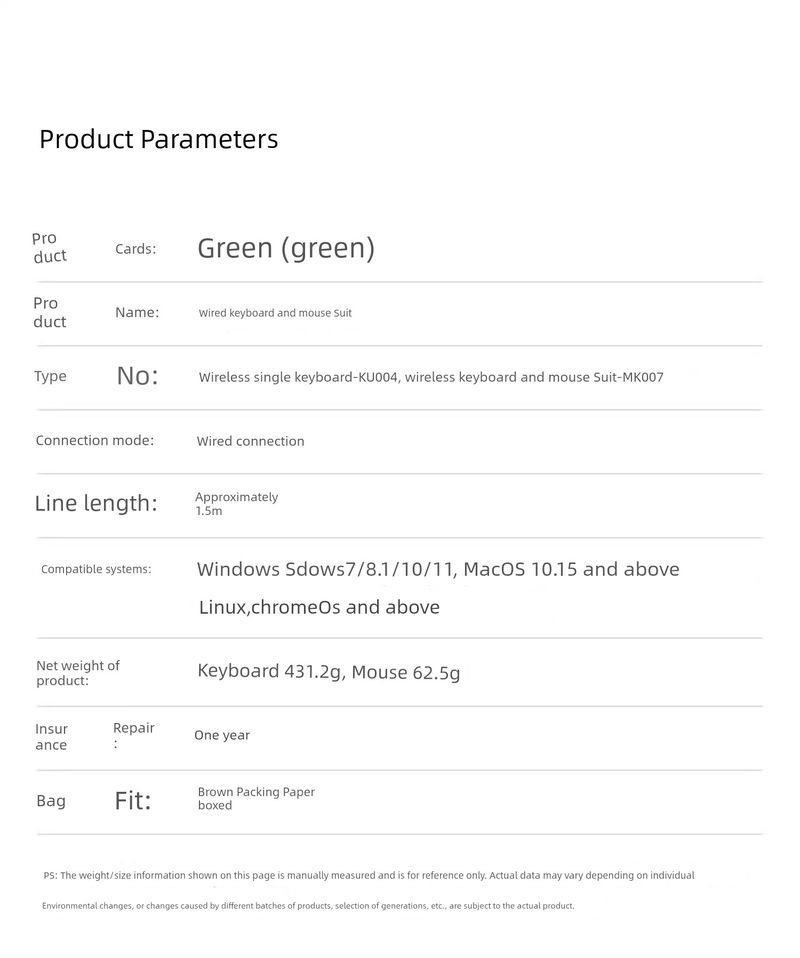Click the large "Fit:" label
800x958 pixels.
133,800
